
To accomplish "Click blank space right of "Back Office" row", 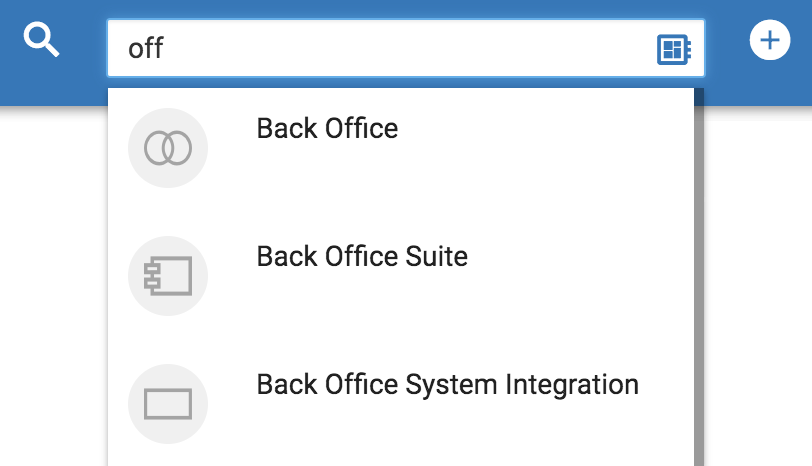I will click(550, 140).
